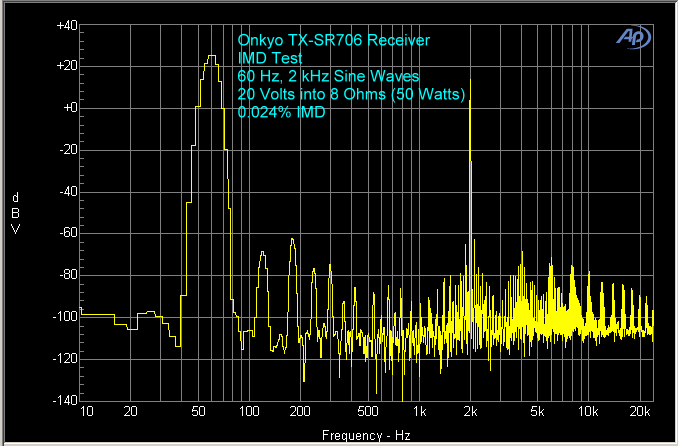The image size is (678, 446).
Task: Click the '10' frequency axis tick label
Action: (x=86, y=411)
